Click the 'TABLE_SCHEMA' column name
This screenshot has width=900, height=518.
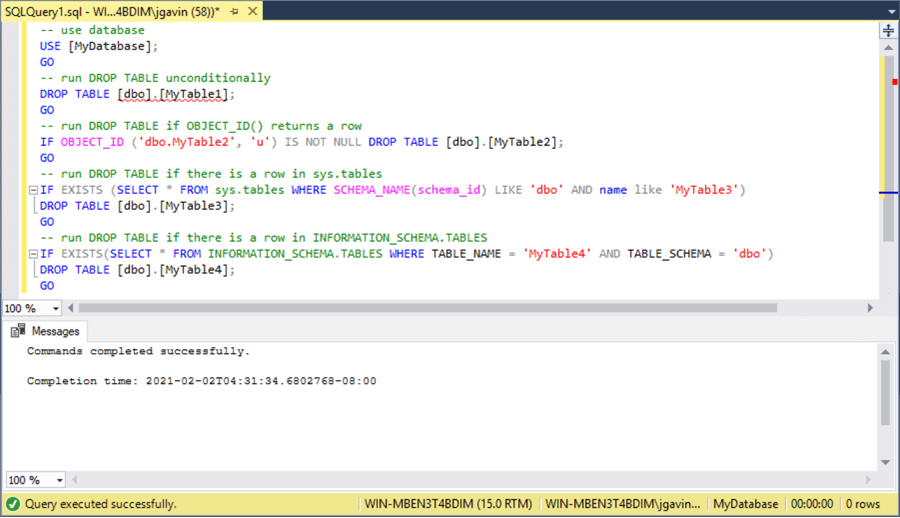tap(669, 254)
